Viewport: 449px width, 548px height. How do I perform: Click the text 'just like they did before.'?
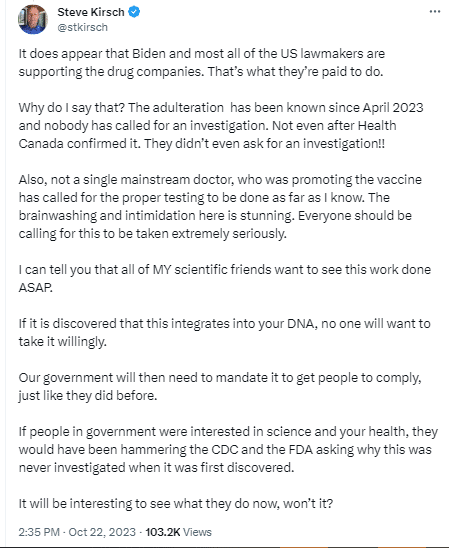pos(88,396)
